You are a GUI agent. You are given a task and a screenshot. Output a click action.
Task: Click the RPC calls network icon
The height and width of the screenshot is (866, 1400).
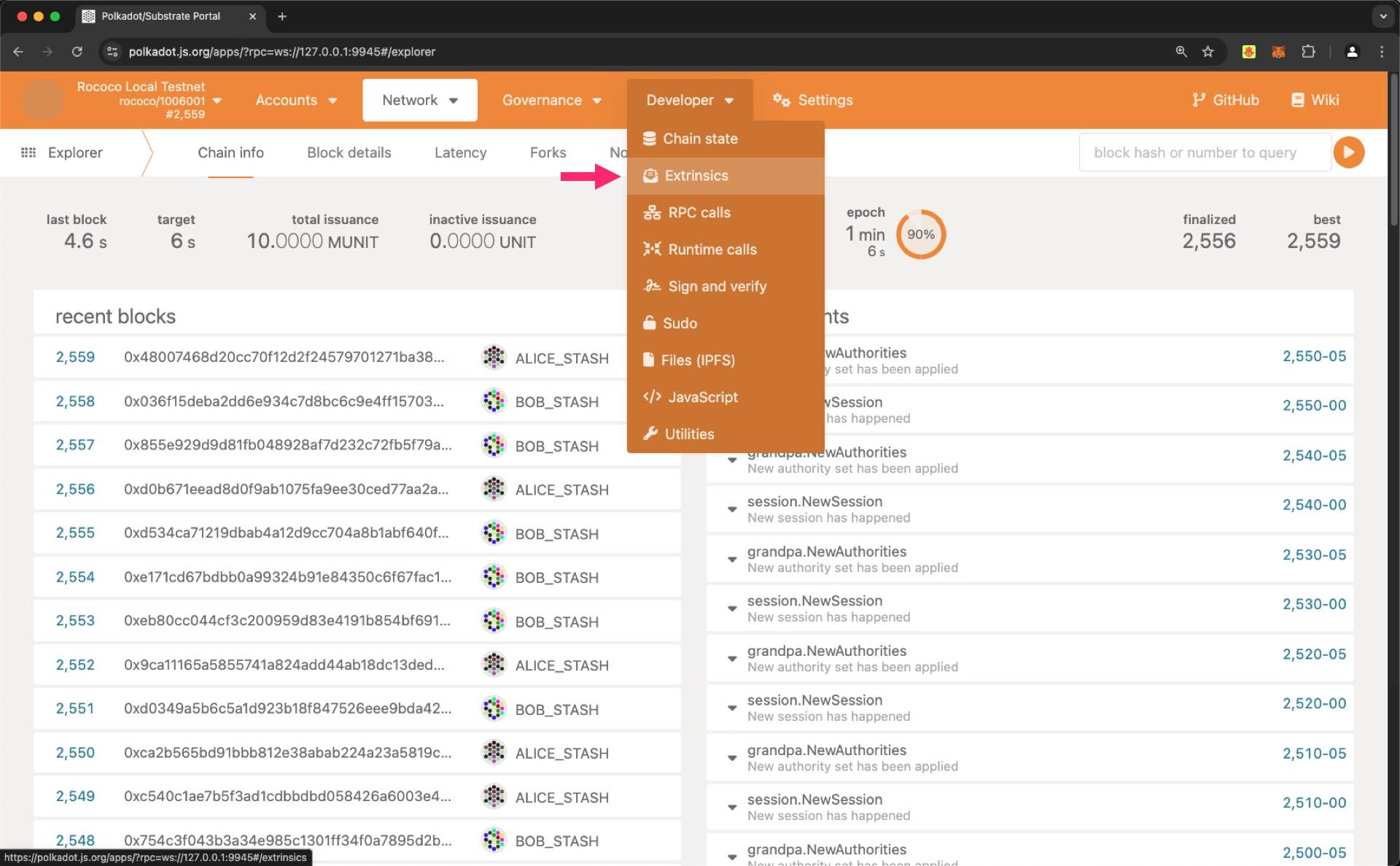(652, 212)
